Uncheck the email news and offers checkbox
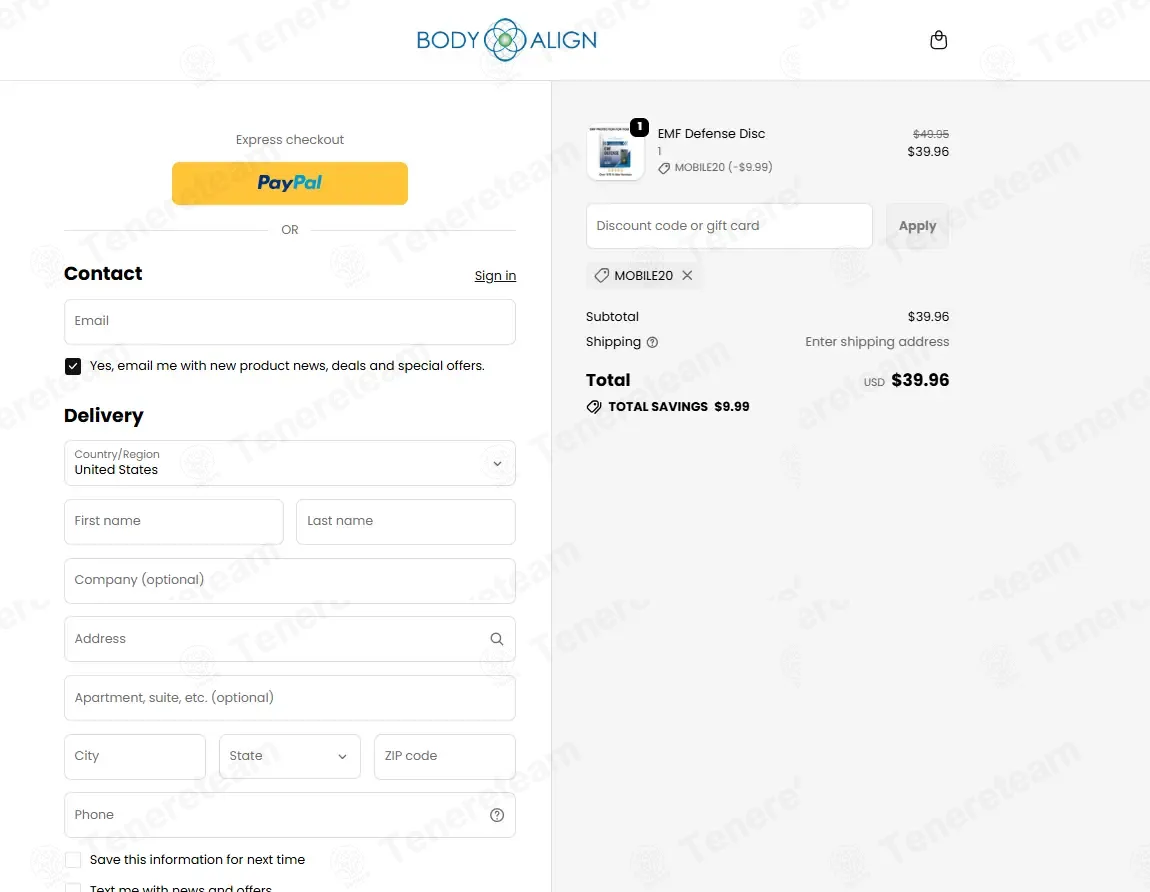This screenshot has height=892, width=1150. pos(73,366)
